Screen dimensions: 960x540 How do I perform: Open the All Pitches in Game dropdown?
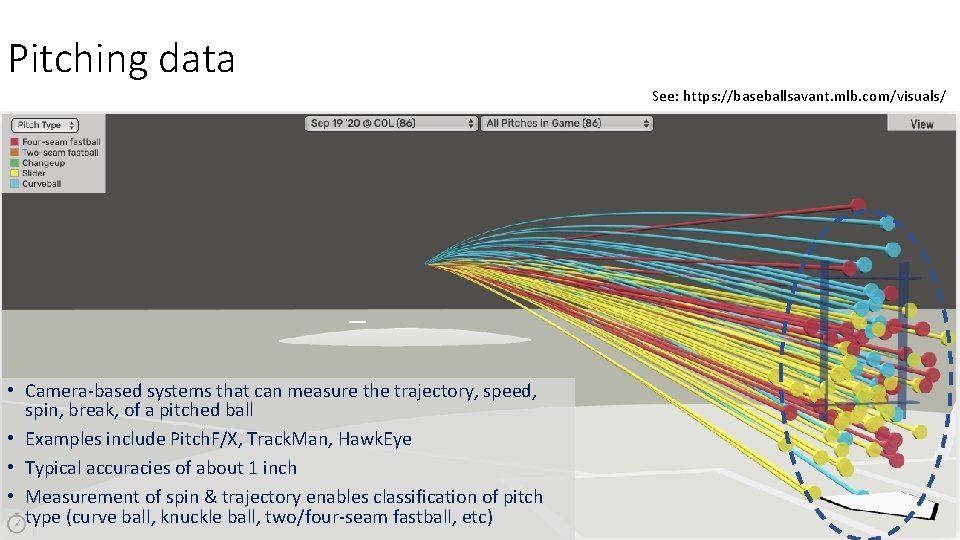tap(566, 123)
